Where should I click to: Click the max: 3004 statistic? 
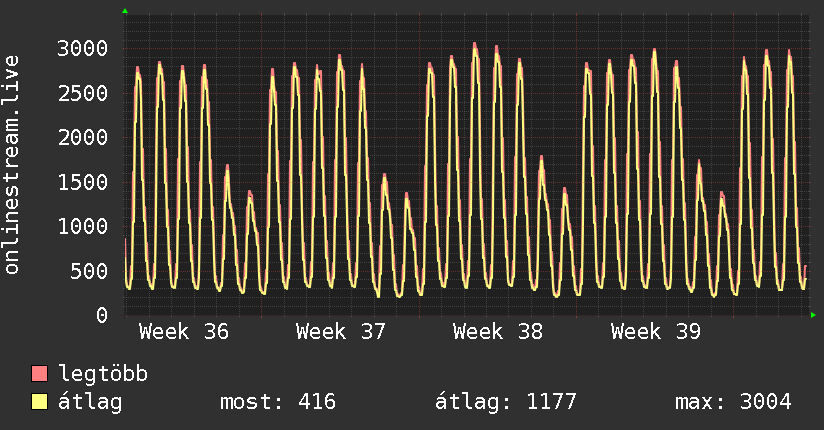734,402
